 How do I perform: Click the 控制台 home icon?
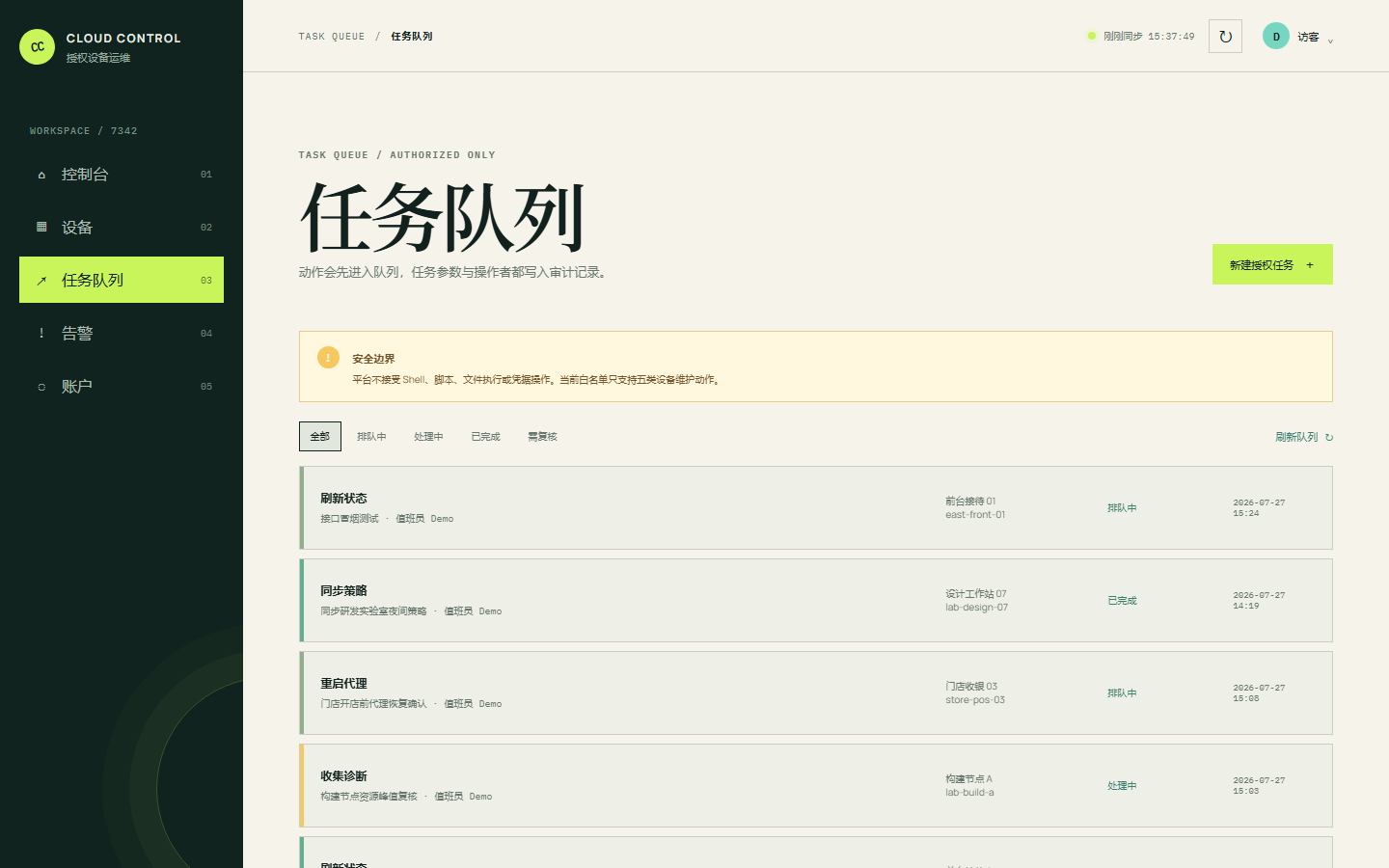pyautogui.click(x=41, y=175)
